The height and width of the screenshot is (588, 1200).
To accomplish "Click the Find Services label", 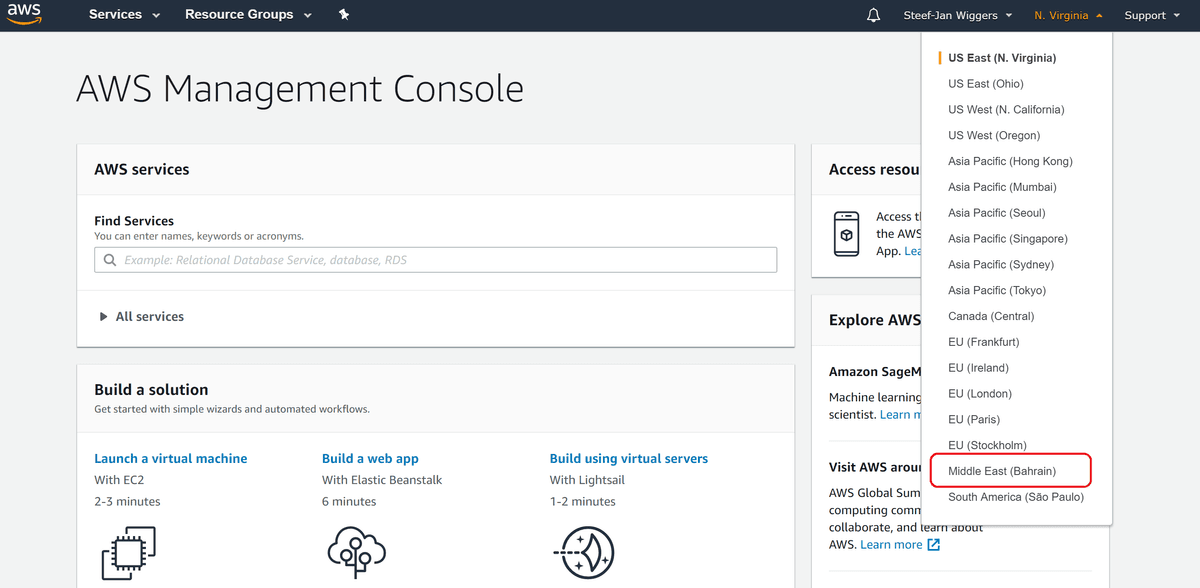I will click(x=134, y=221).
